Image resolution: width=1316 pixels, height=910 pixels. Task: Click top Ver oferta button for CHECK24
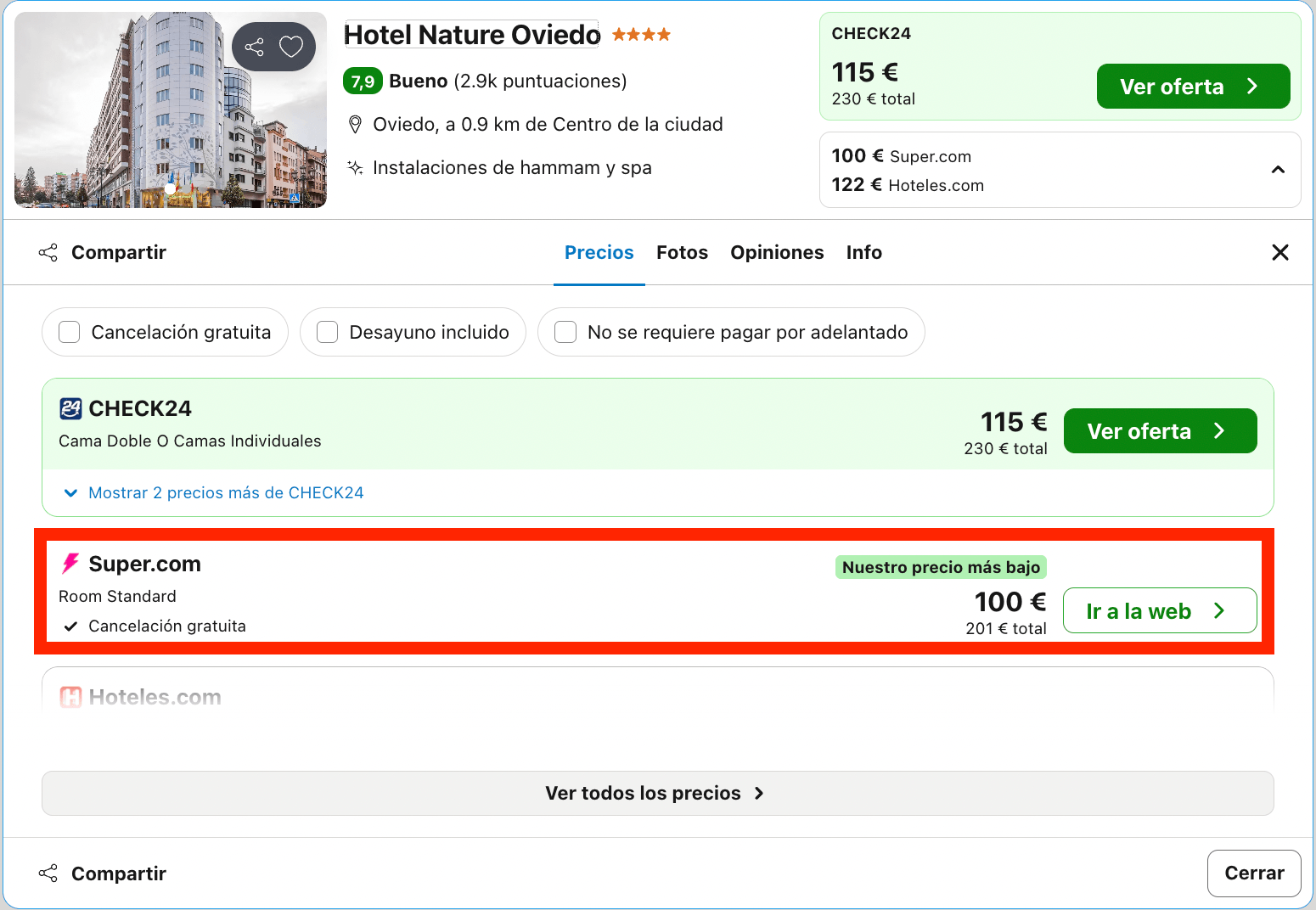(x=1194, y=87)
